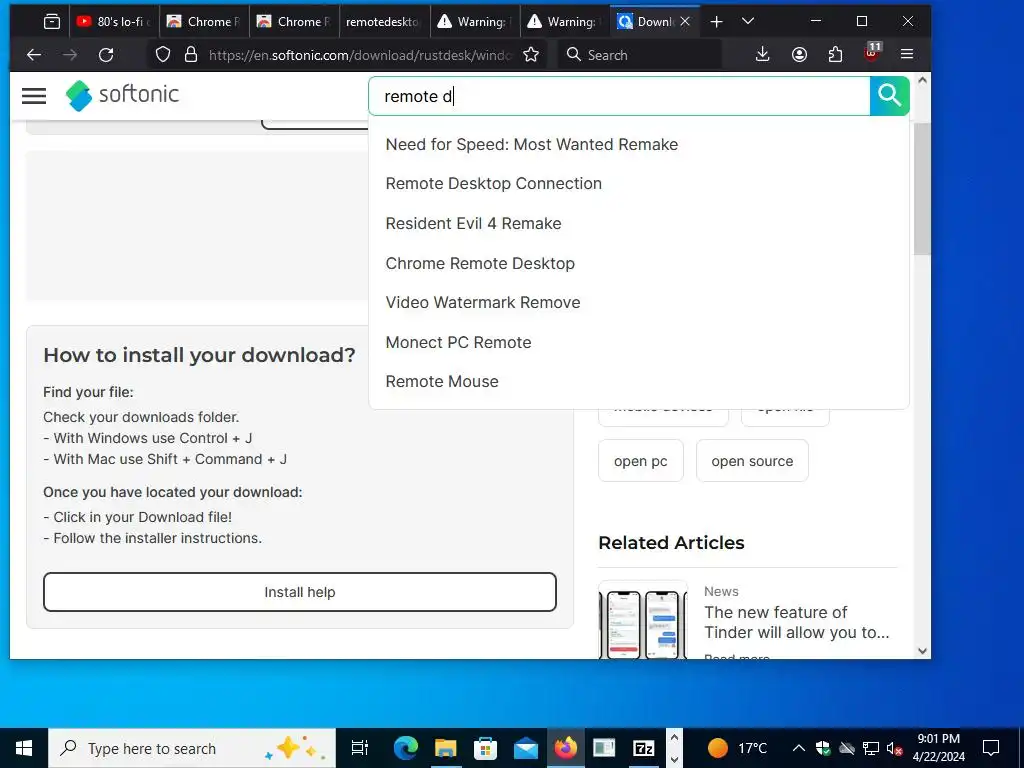This screenshot has height=768, width=1024.
Task: Open a new browser tab
Action: pos(716,22)
